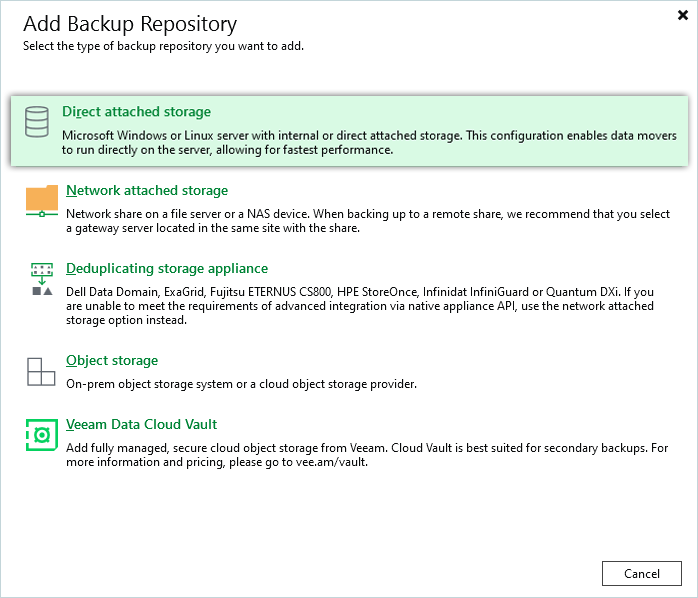This screenshot has height=598, width=698.
Task: Pick the Object storage link
Action: tap(112, 360)
